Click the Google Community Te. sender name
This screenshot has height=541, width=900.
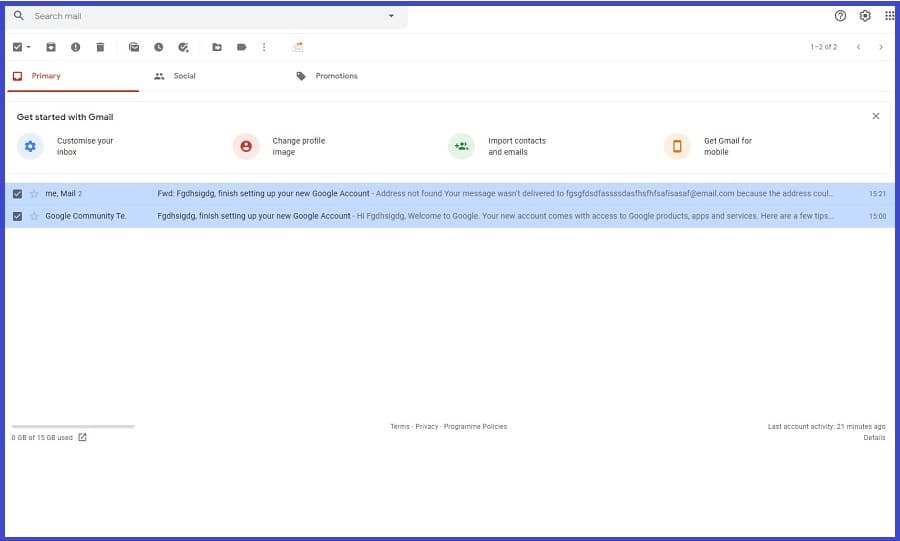86,216
